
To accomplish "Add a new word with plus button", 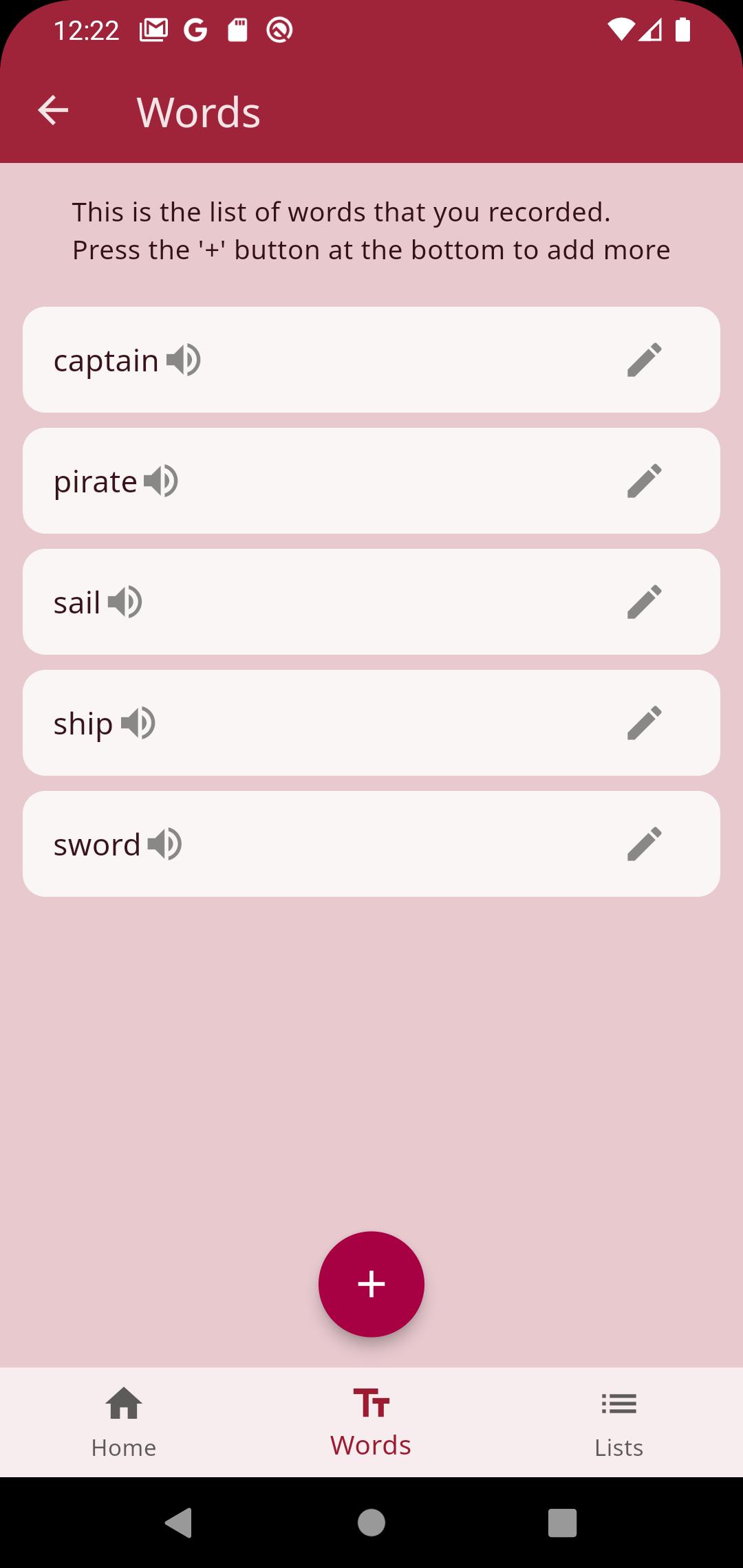I will 371,1284.
